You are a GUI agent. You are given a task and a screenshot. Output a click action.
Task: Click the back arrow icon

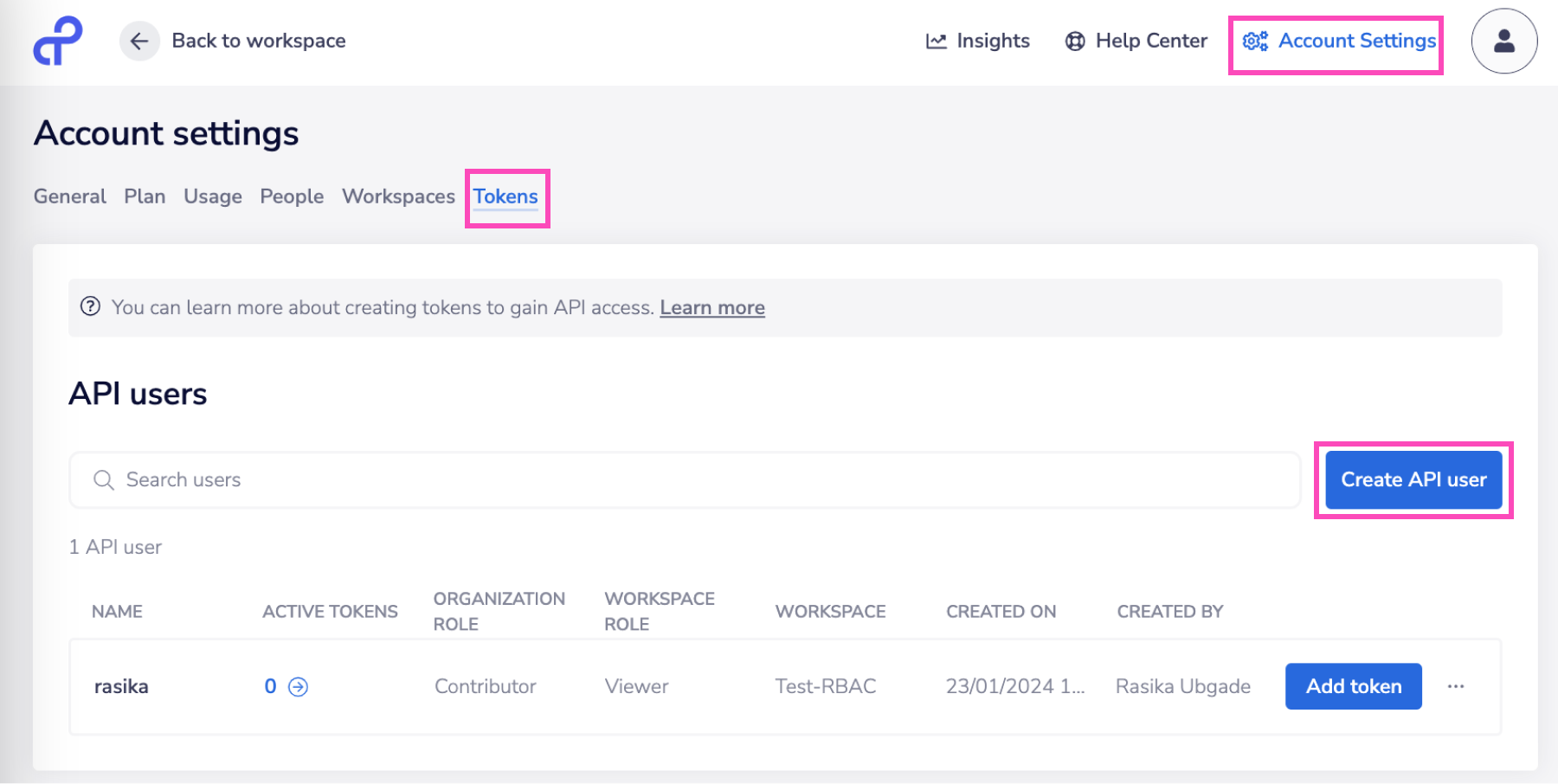138,41
